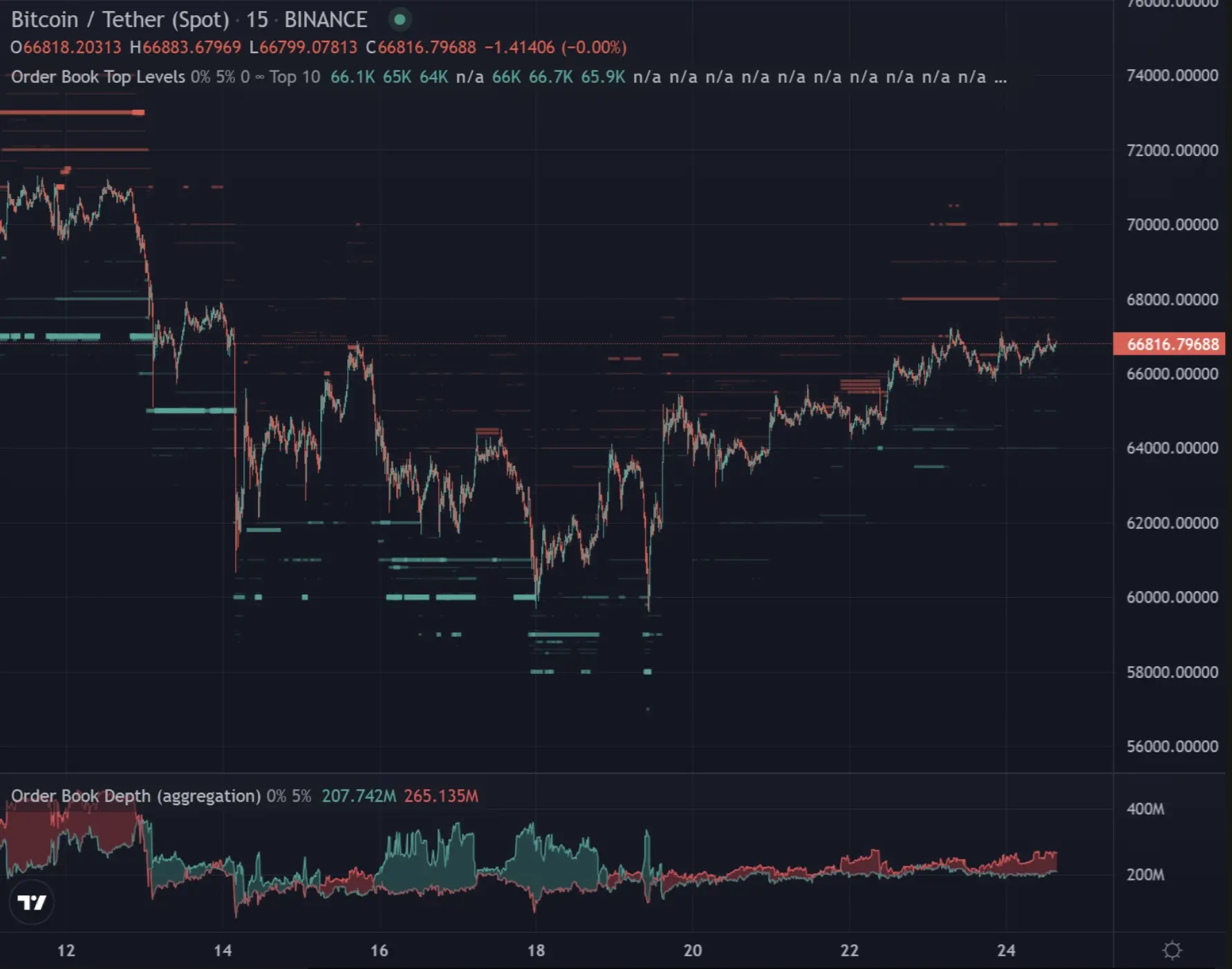Click the current price label 66816.79688
1232x969 pixels.
[1169, 344]
